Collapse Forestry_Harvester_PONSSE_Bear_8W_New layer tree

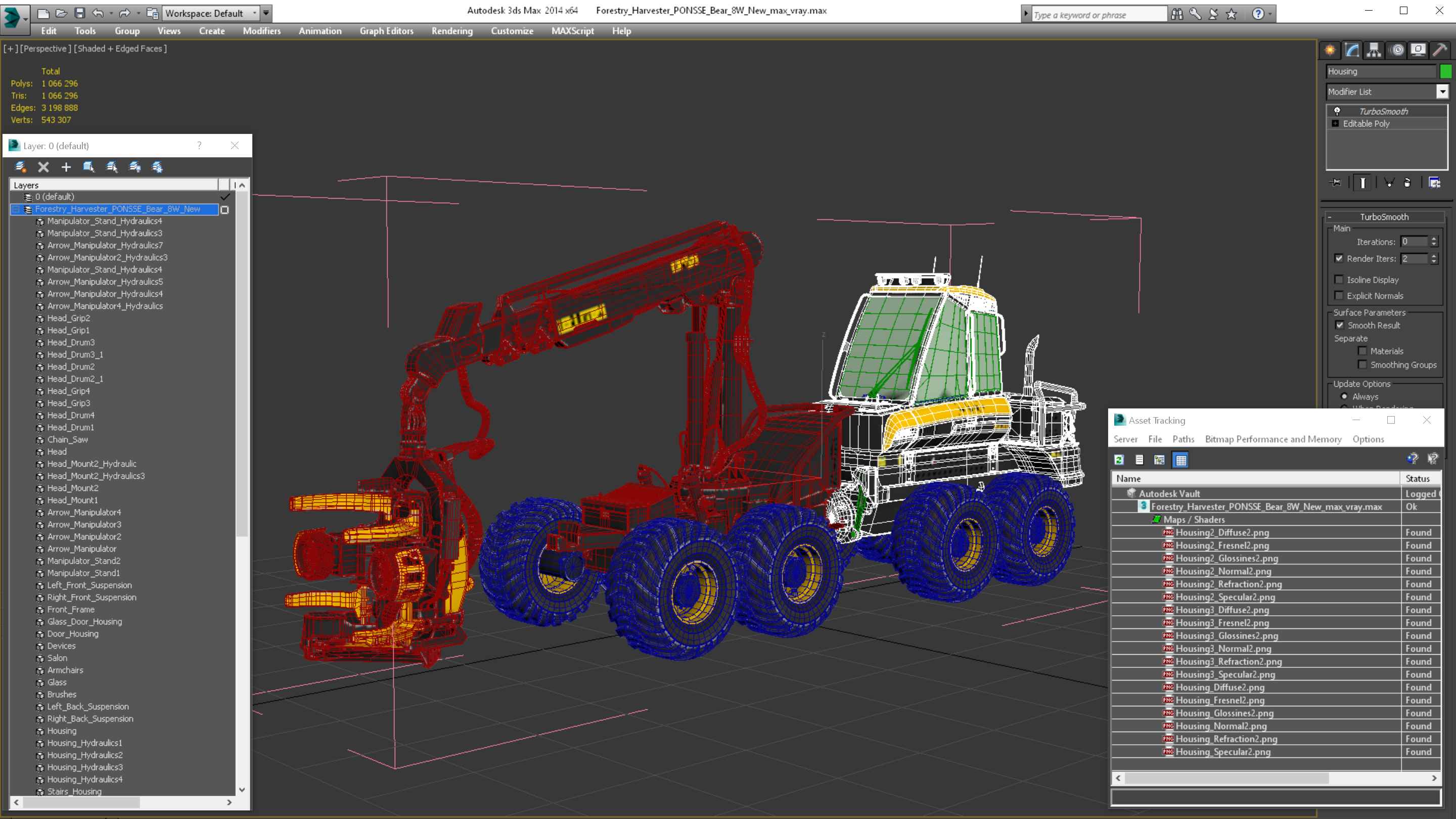[x=16, y=209]
